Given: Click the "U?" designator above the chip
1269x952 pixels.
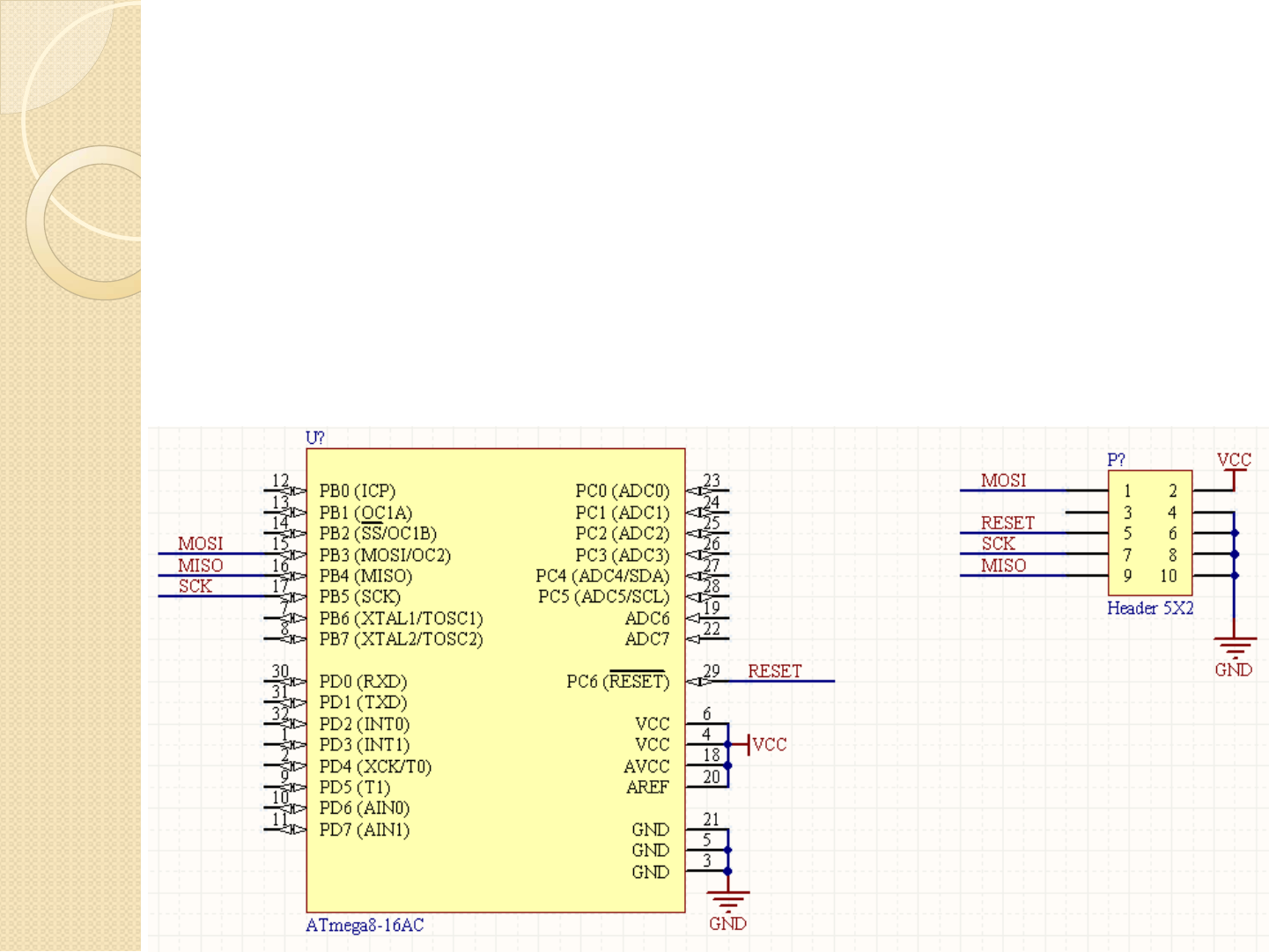Looking at the screenshot, I should pos(314,438).
